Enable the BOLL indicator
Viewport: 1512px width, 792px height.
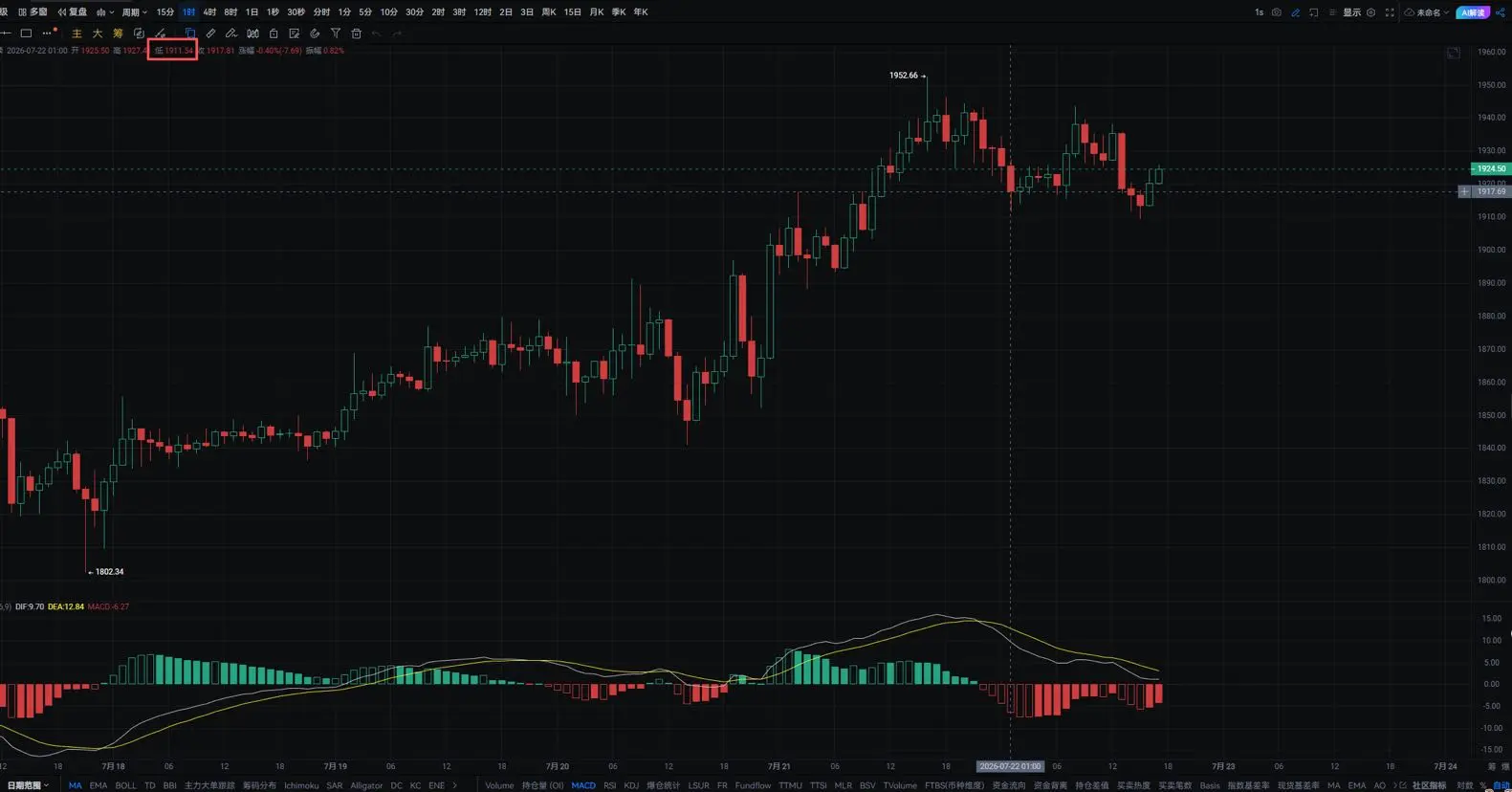coord(125,785)
